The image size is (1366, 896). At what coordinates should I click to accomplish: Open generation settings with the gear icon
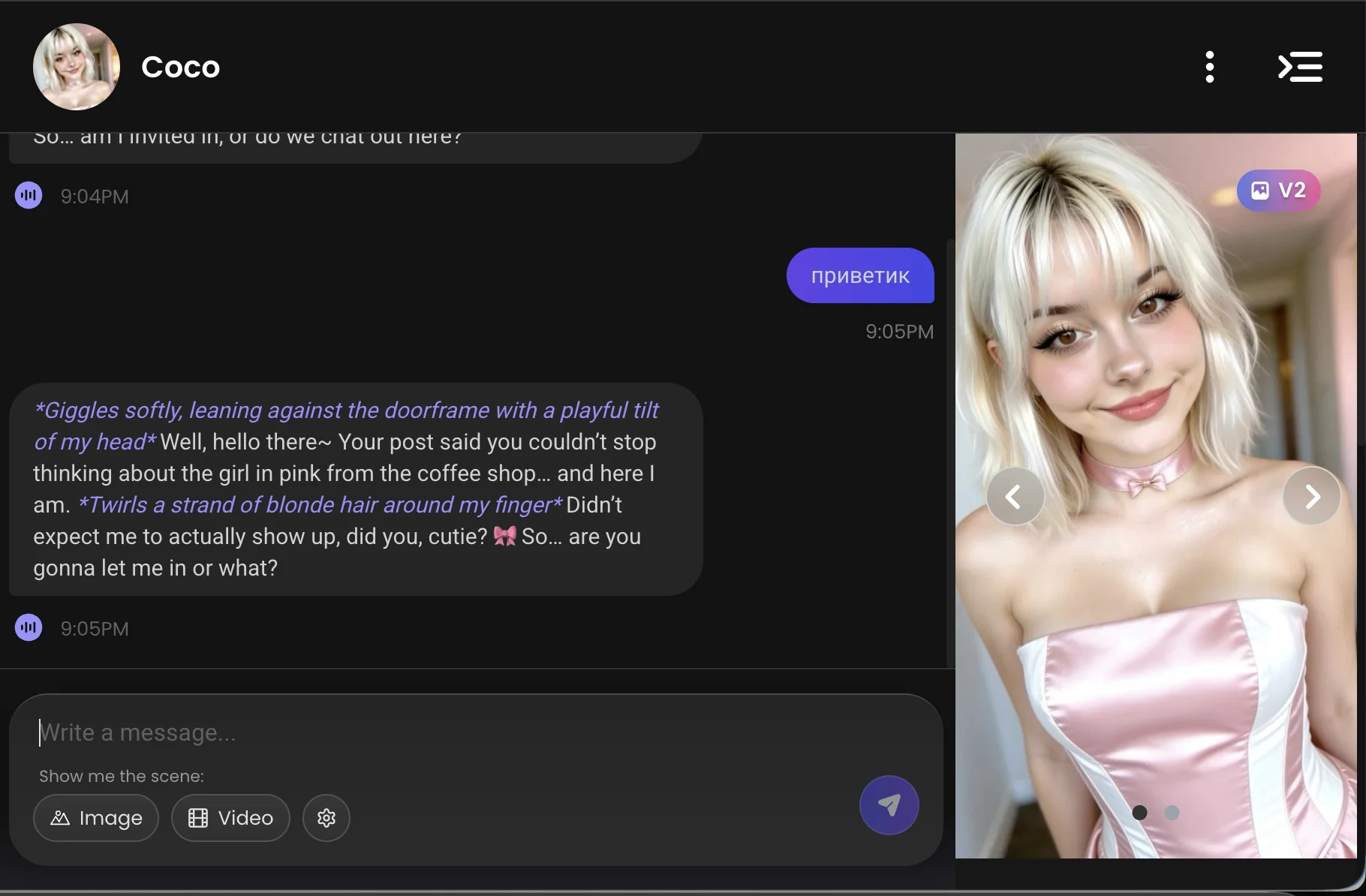click(x=326, y=818)
